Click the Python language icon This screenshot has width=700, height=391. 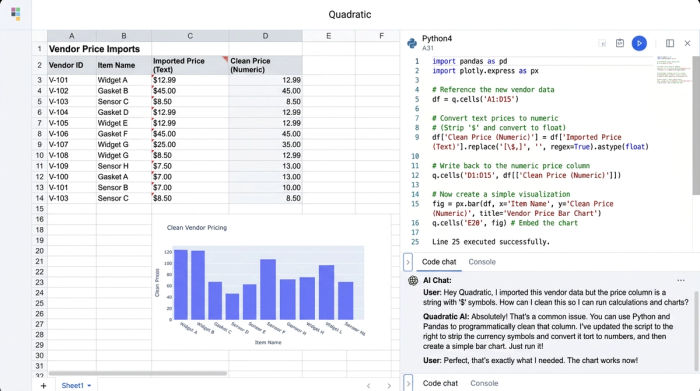click(x=412, y=43)
